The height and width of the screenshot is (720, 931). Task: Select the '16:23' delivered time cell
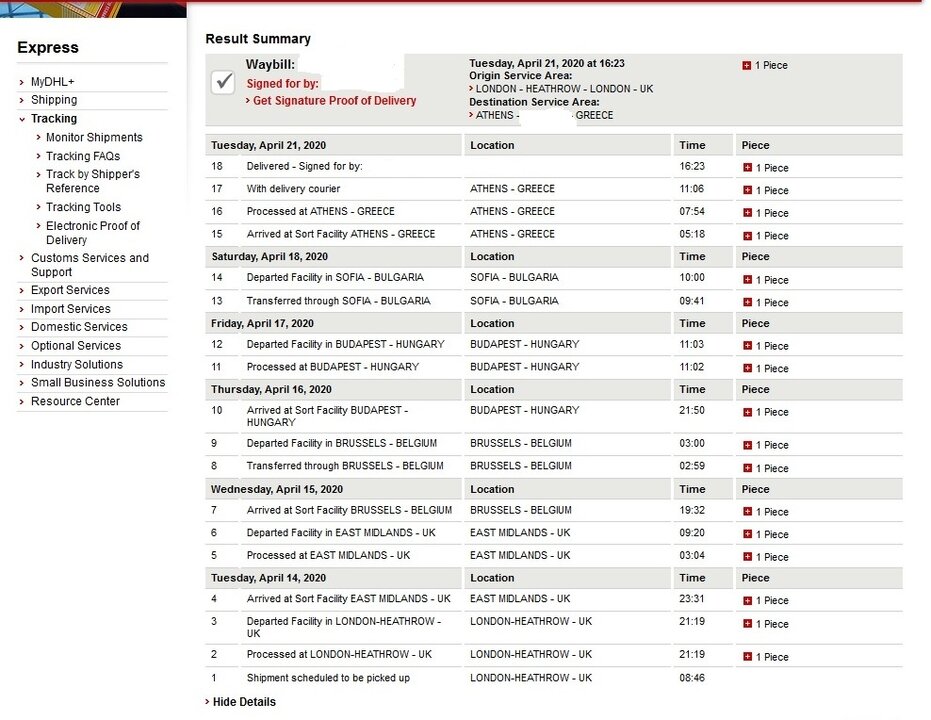click(692, 166)
